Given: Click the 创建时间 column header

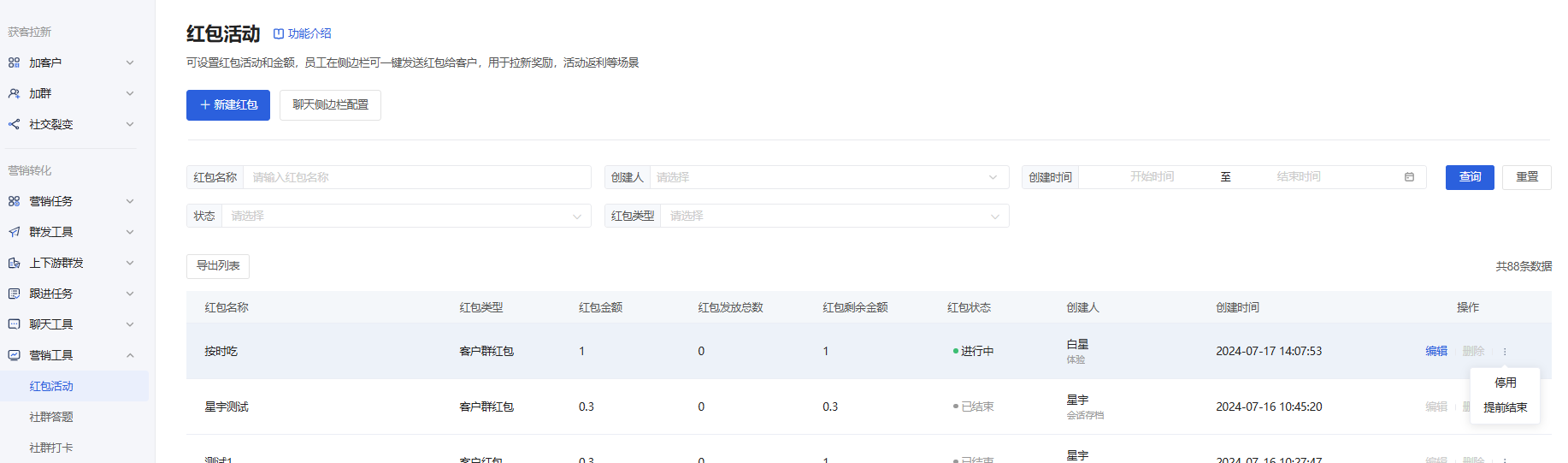Looking at the screenshot, I should (1237, 307).
